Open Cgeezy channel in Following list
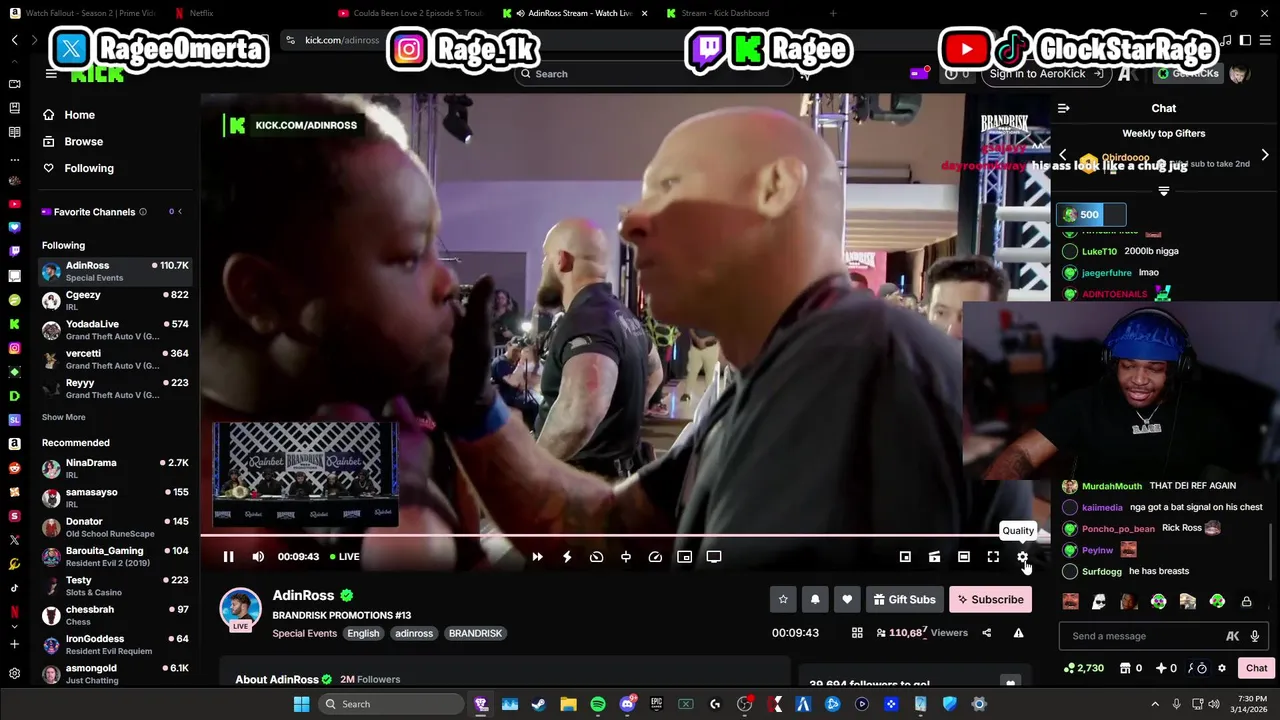This screenshot has width=1280, height=720. [x=115, y=301]
